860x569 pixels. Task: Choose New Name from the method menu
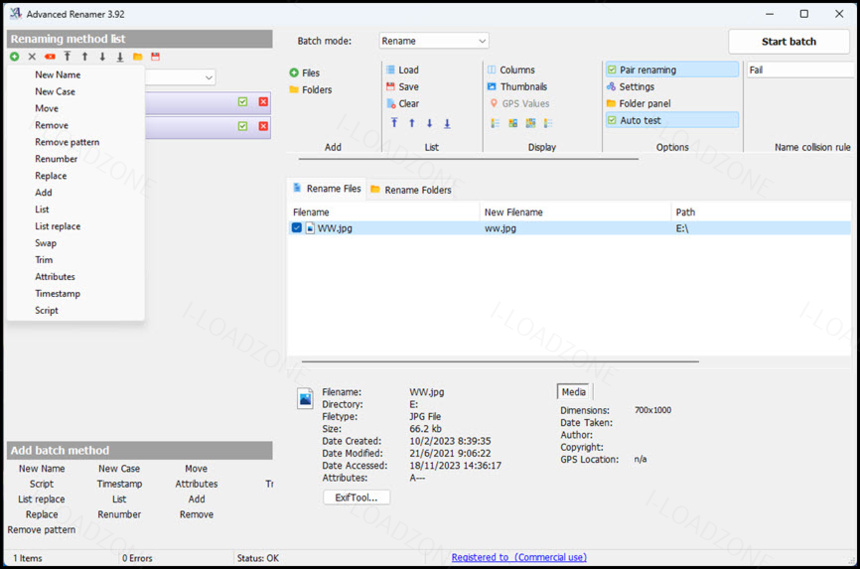58,75
